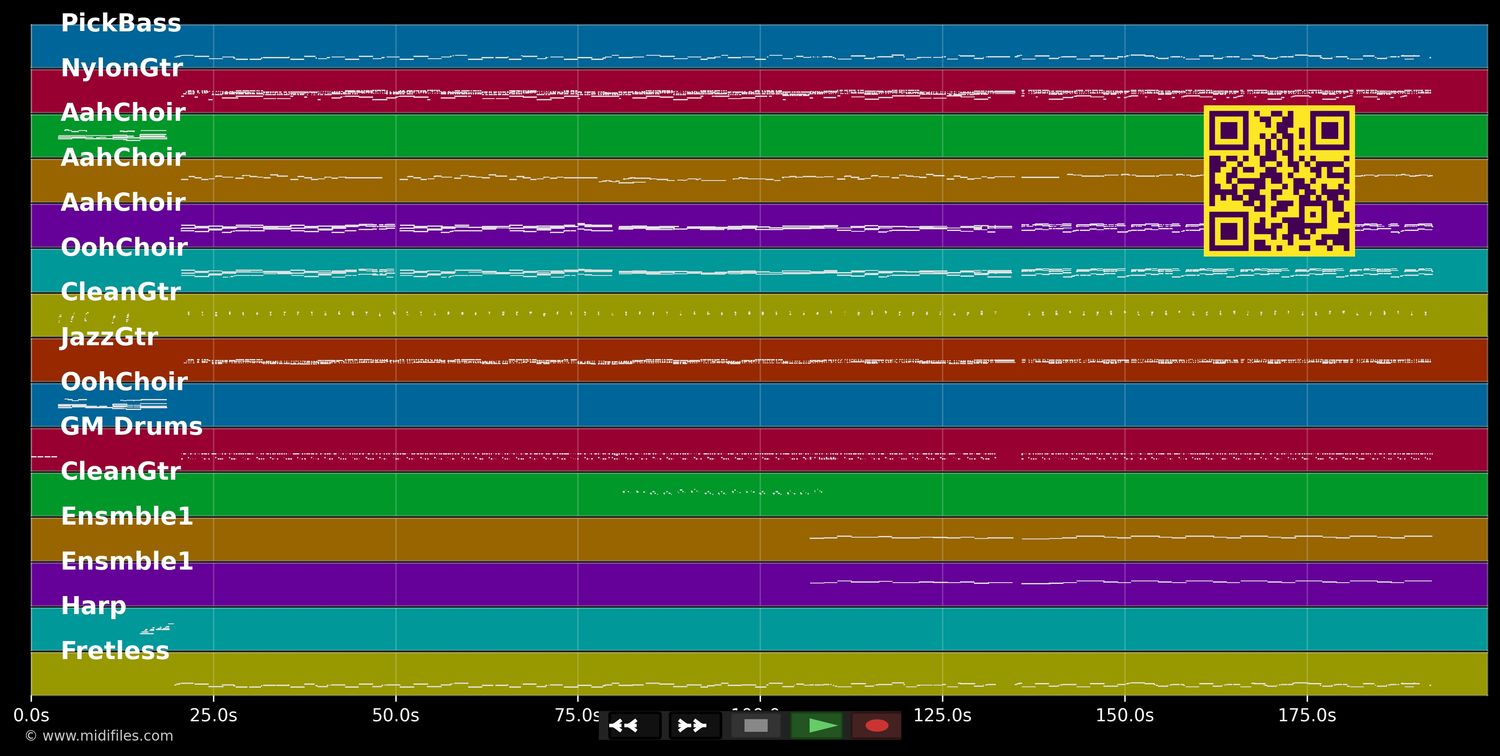Screen dimensions: 1500x756
Task: Select the Harp track label
Action: tap(93, 606)
